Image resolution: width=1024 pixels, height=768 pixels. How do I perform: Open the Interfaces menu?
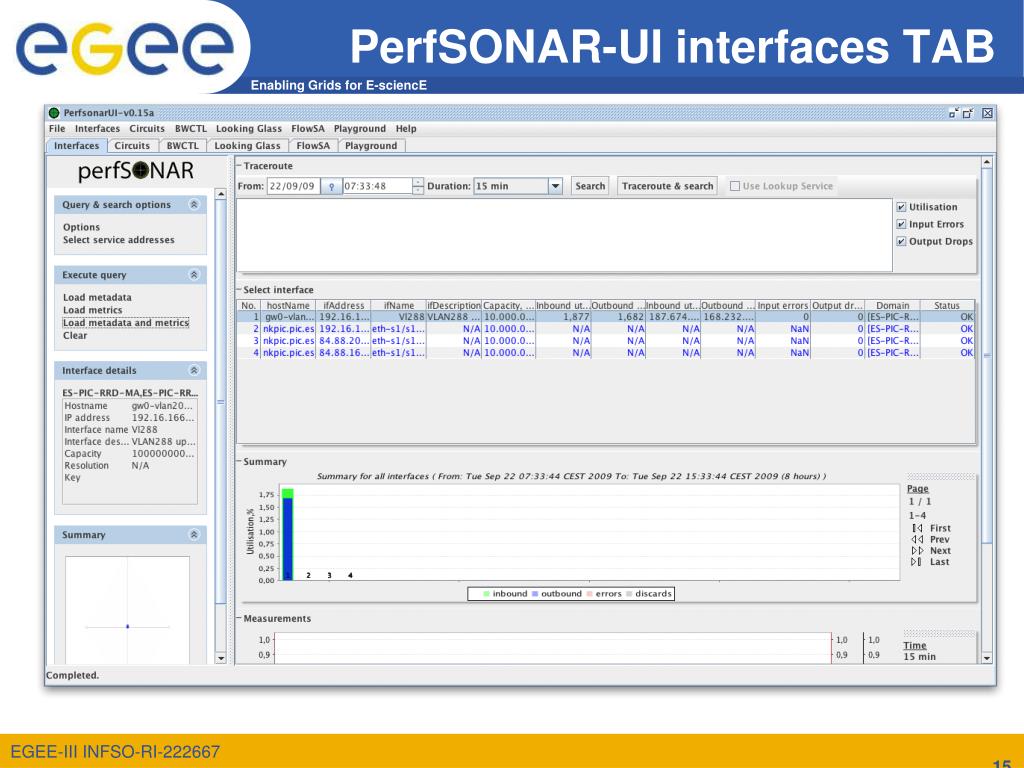[97, 129]
